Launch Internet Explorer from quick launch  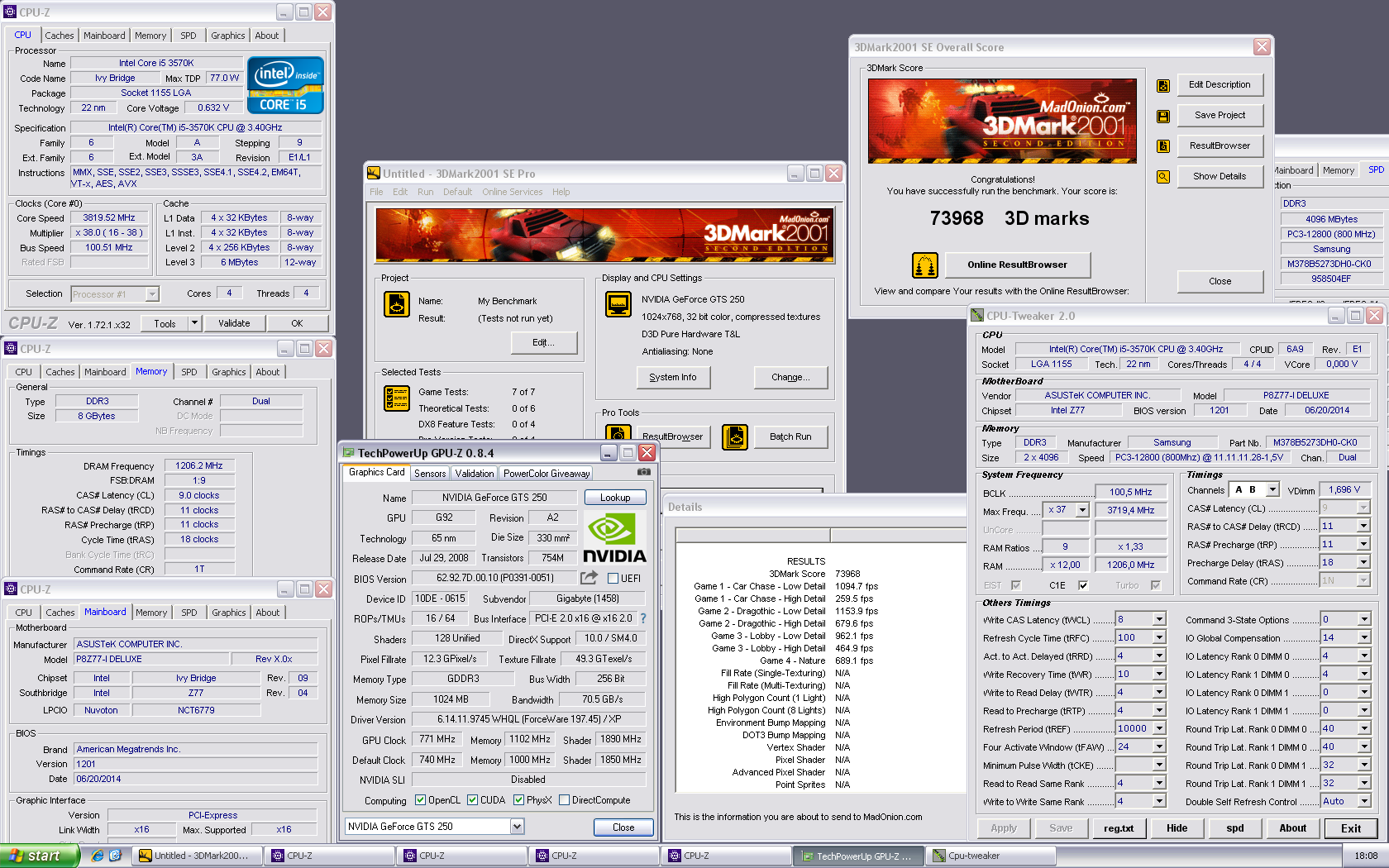[x=98, y=856]
